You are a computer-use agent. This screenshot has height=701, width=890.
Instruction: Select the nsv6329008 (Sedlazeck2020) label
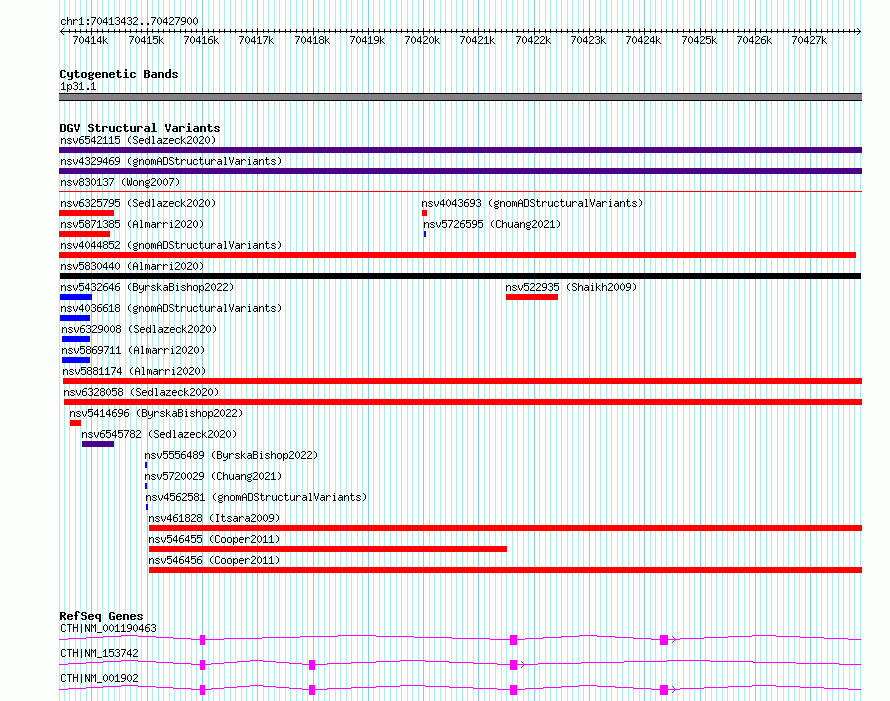(x=139, y=329)
